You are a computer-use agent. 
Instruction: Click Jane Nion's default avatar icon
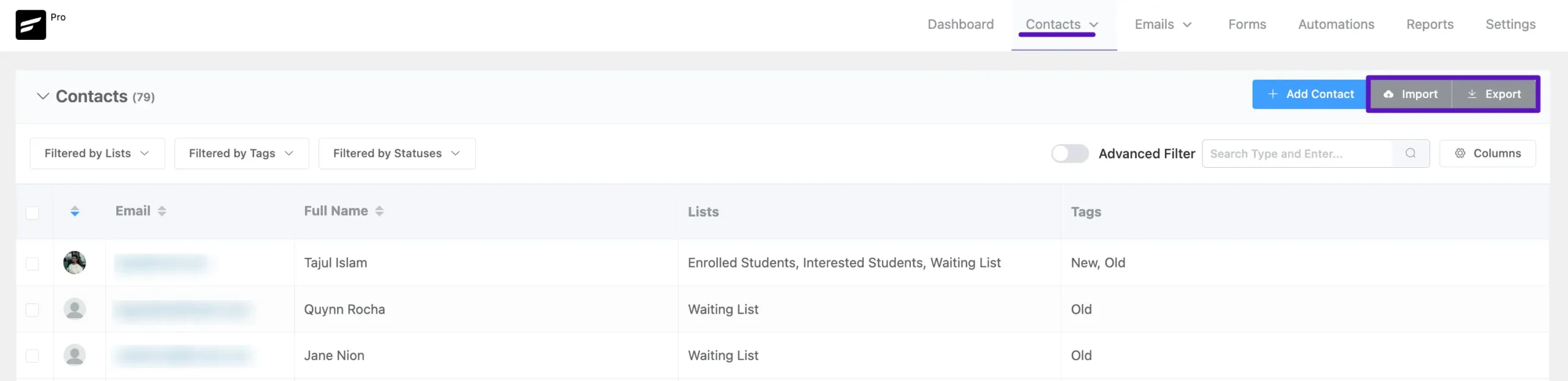75,355
